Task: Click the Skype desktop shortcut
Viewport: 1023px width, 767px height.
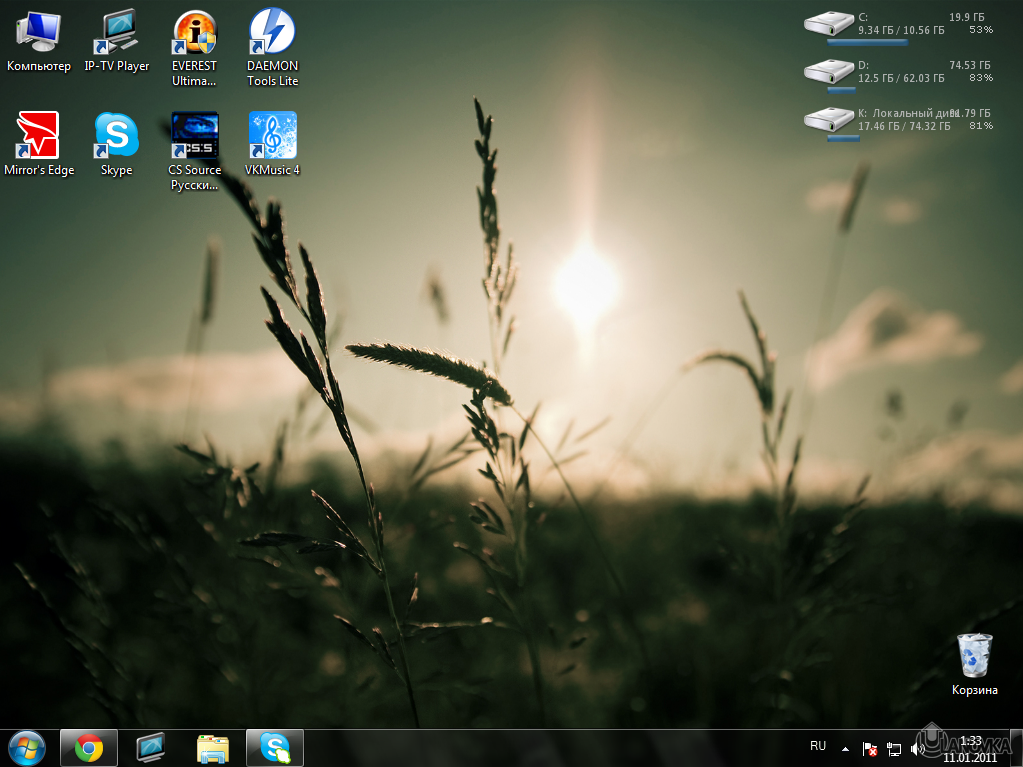Action: click(117, 136)
